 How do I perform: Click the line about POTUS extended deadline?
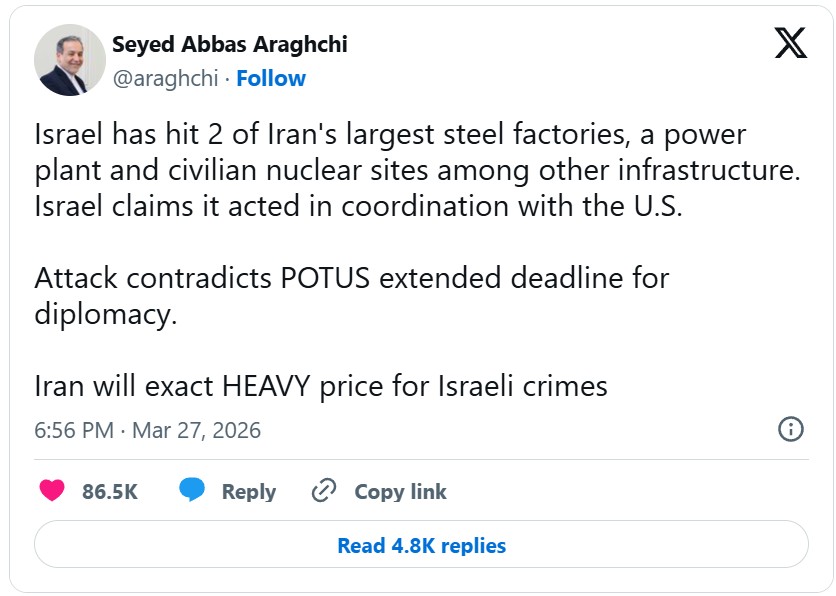pos(350,277)
